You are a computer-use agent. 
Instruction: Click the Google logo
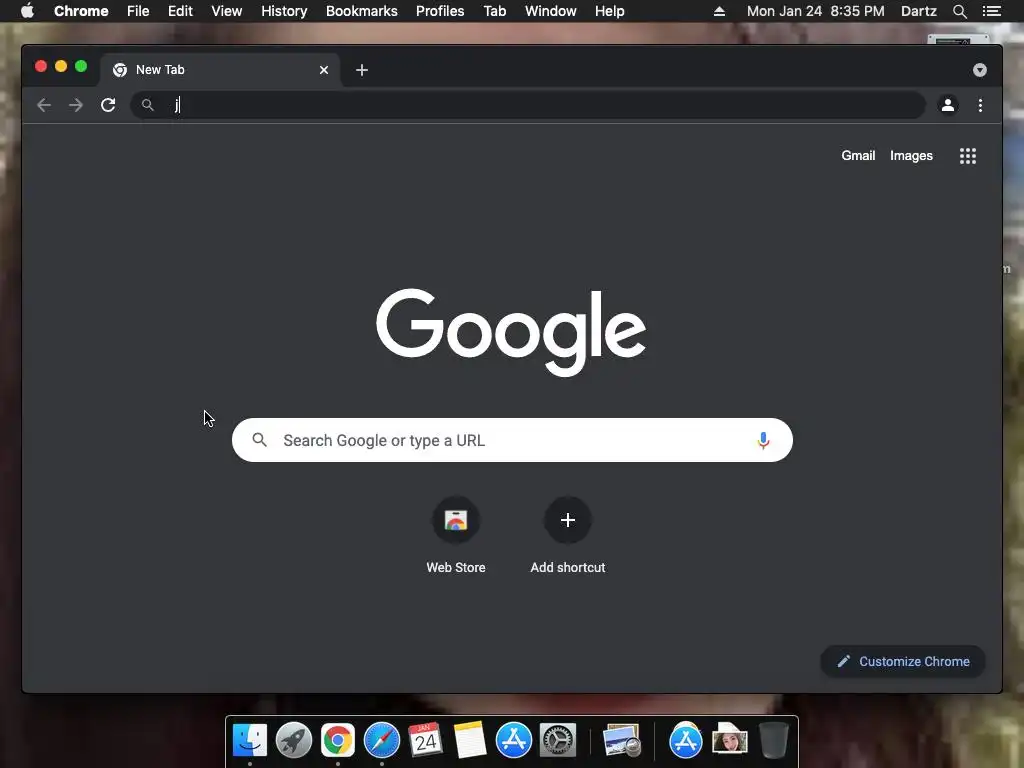[511, 332]
